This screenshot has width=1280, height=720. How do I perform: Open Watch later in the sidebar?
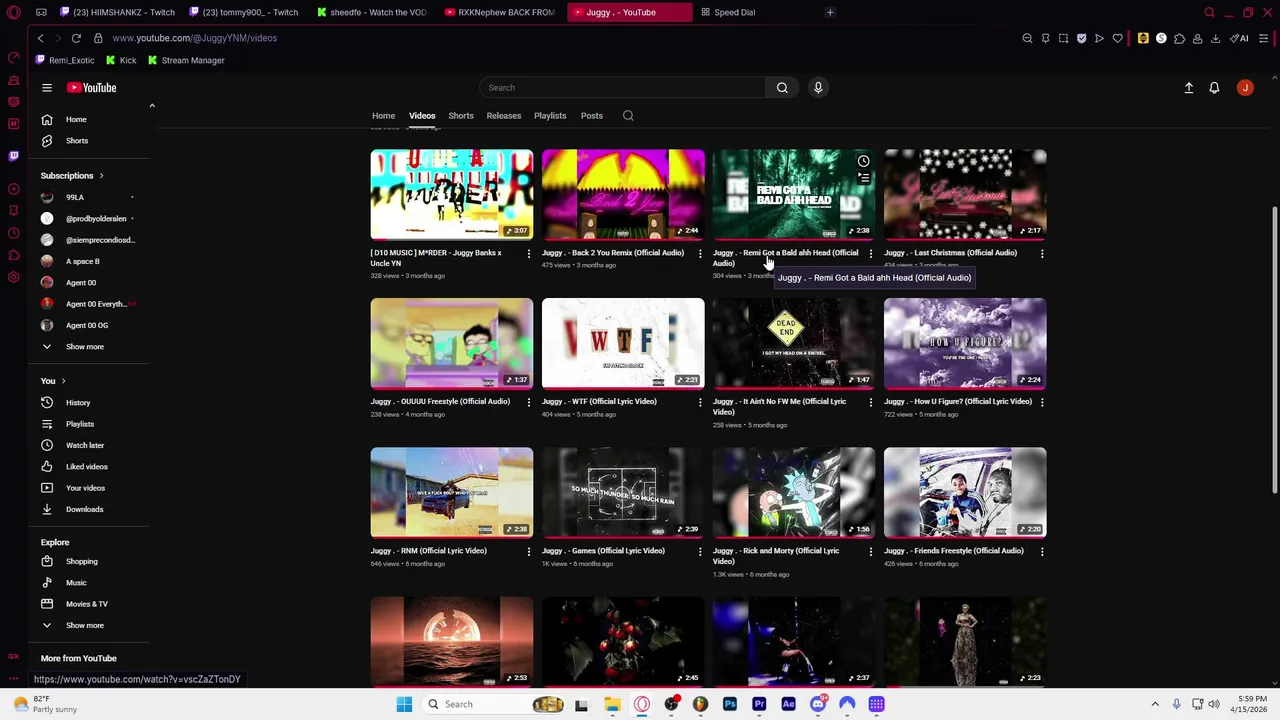click(85, 446)
